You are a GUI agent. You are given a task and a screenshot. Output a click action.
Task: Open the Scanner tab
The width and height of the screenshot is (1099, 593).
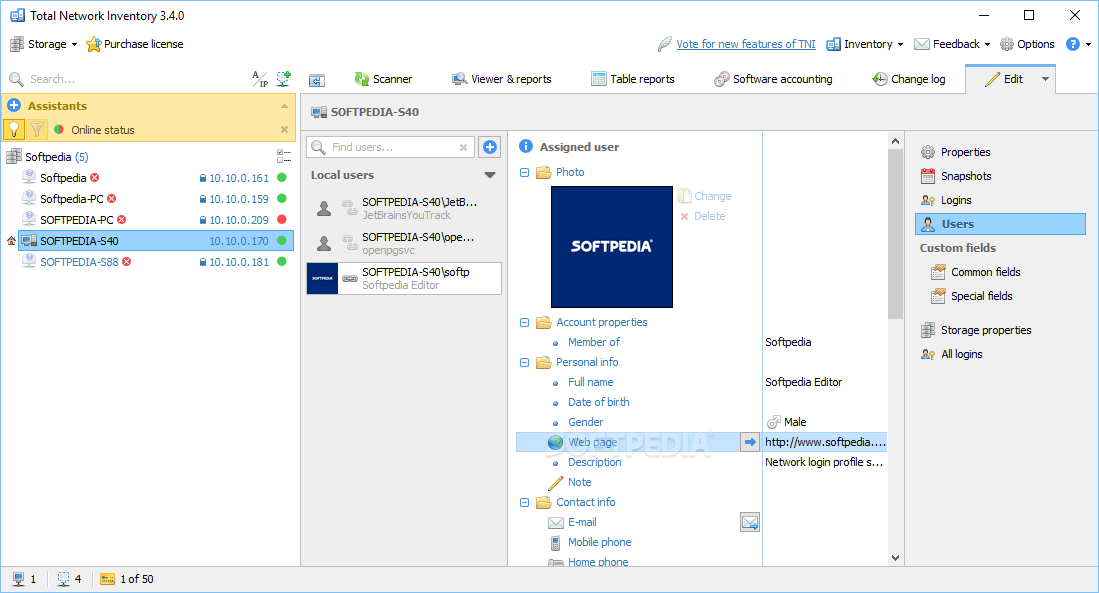pyautogui.click(x=383, y=79)
